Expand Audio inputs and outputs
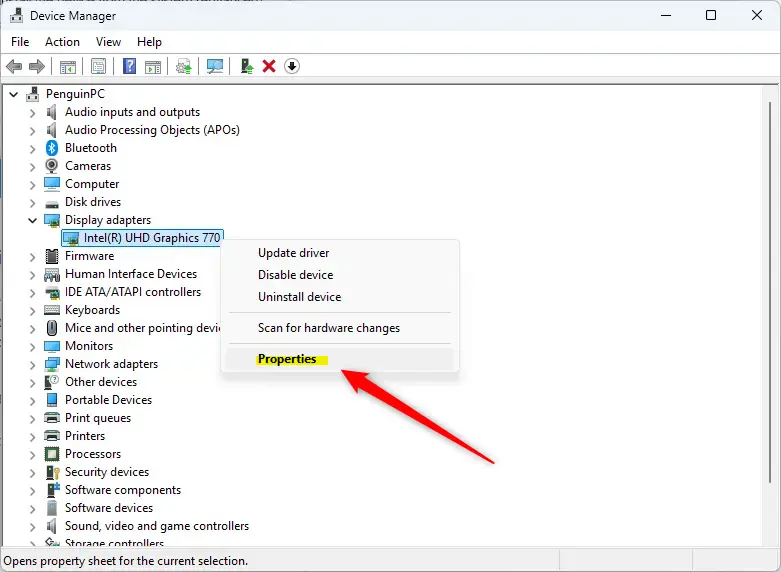 [x=32, y=113]
